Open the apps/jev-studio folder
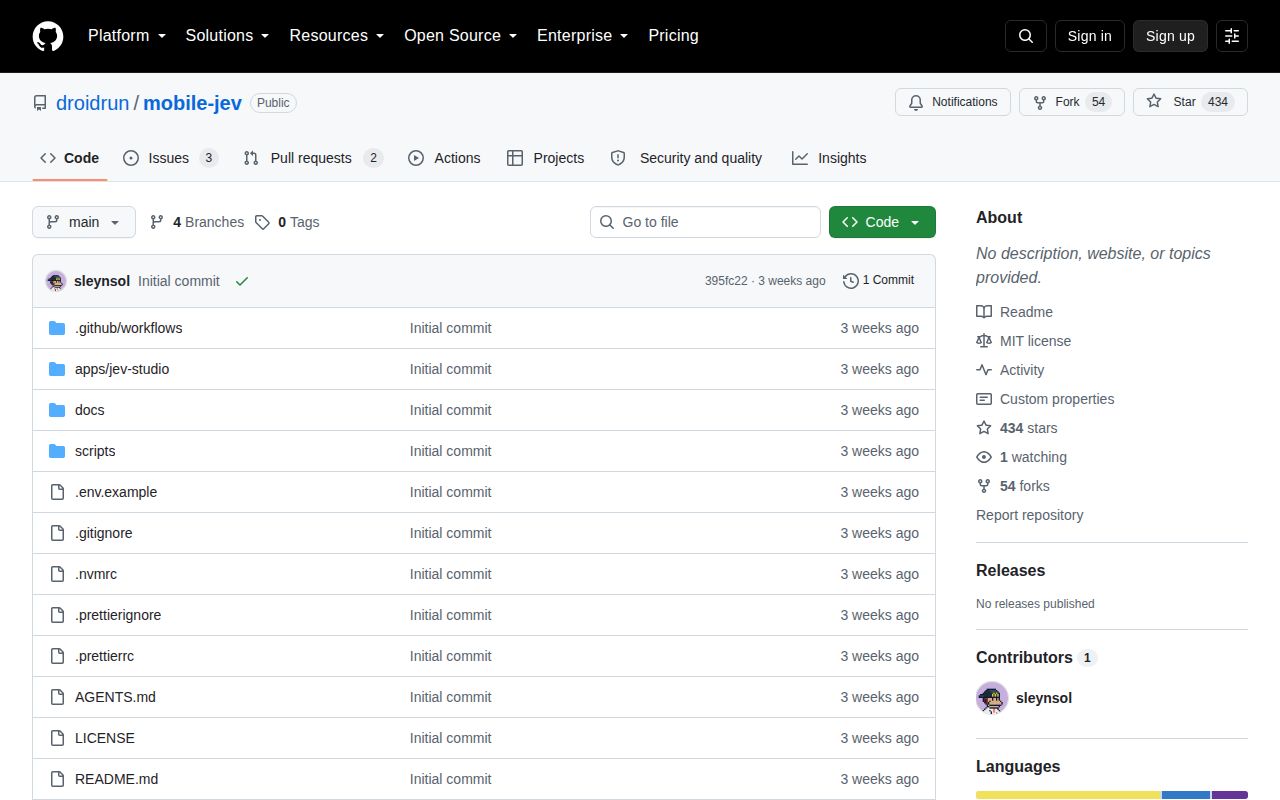1280x800 pixels. 122,369
